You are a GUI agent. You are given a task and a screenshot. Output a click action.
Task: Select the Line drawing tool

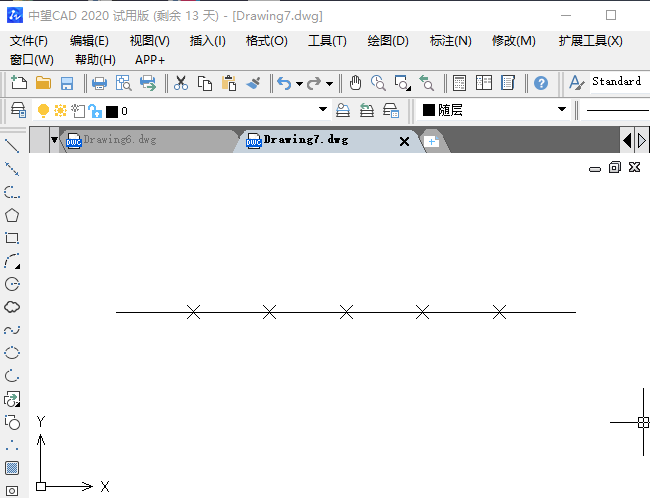(x=12, y=146)
